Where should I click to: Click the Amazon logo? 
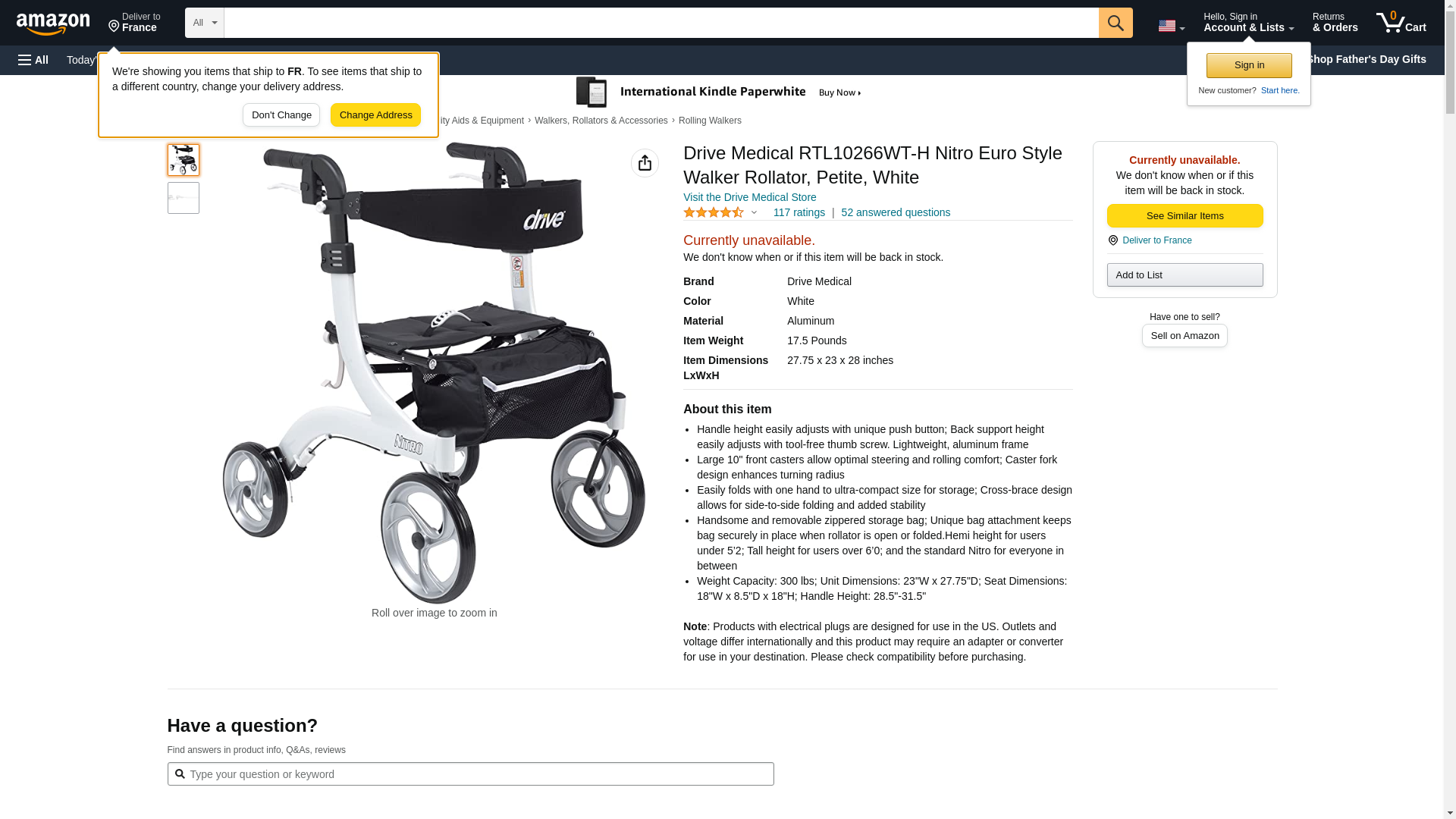point(53,24)
